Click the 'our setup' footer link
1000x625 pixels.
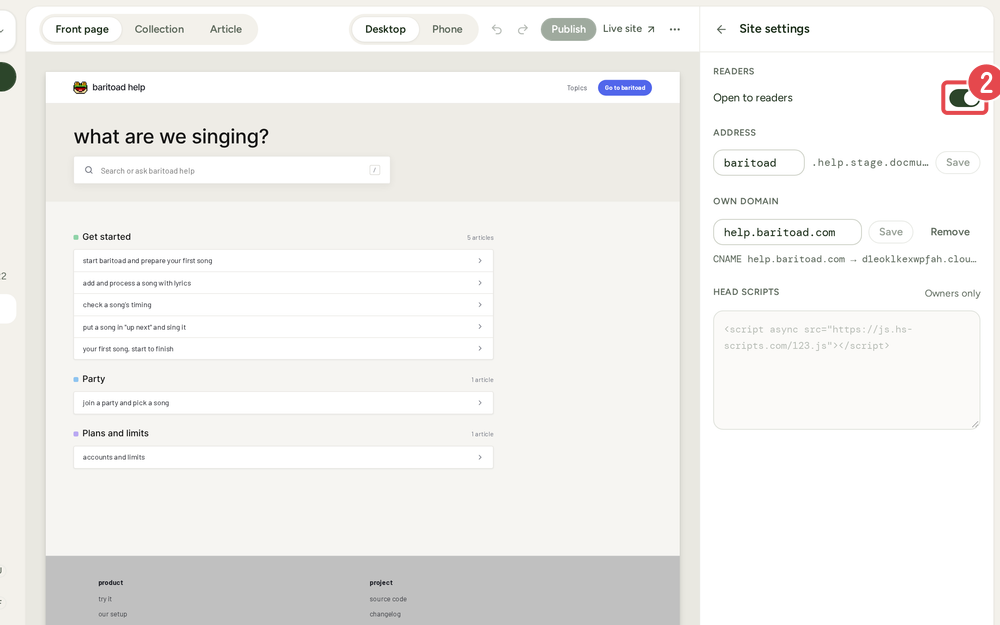(x=112, y=614)
